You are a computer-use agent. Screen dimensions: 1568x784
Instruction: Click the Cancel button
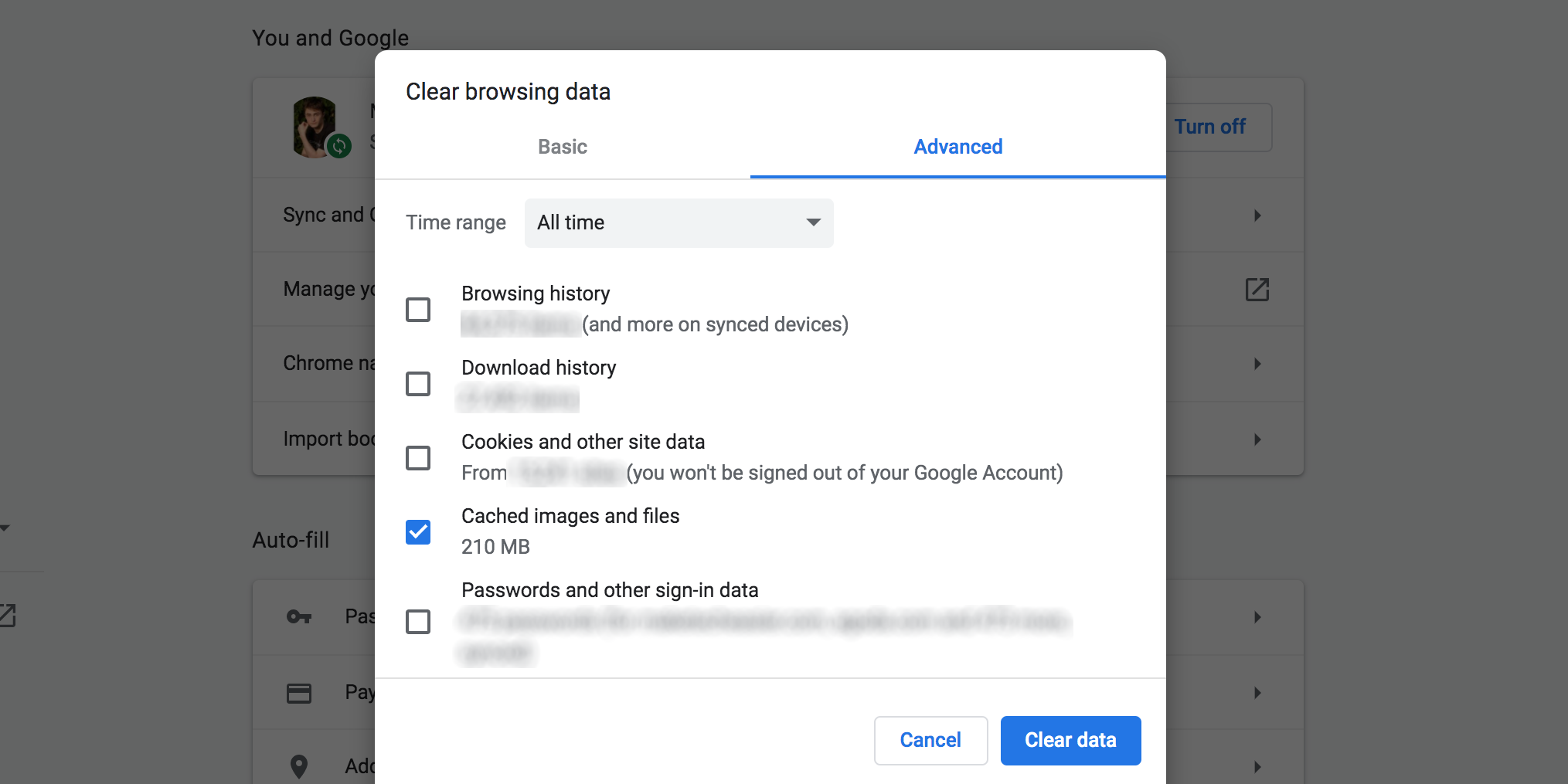coord(930,740)
